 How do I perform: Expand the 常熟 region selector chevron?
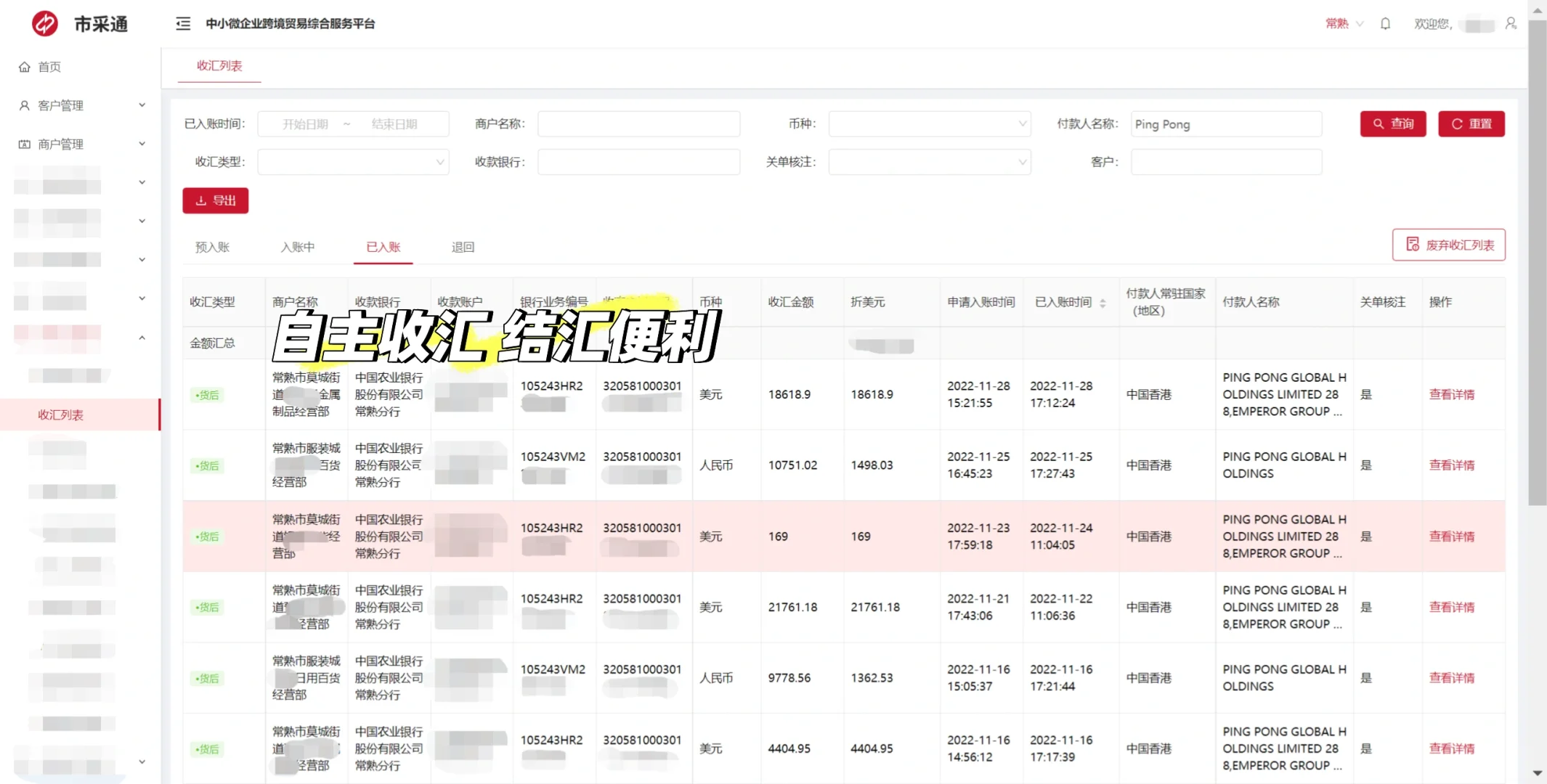[x=1361, y=23]
